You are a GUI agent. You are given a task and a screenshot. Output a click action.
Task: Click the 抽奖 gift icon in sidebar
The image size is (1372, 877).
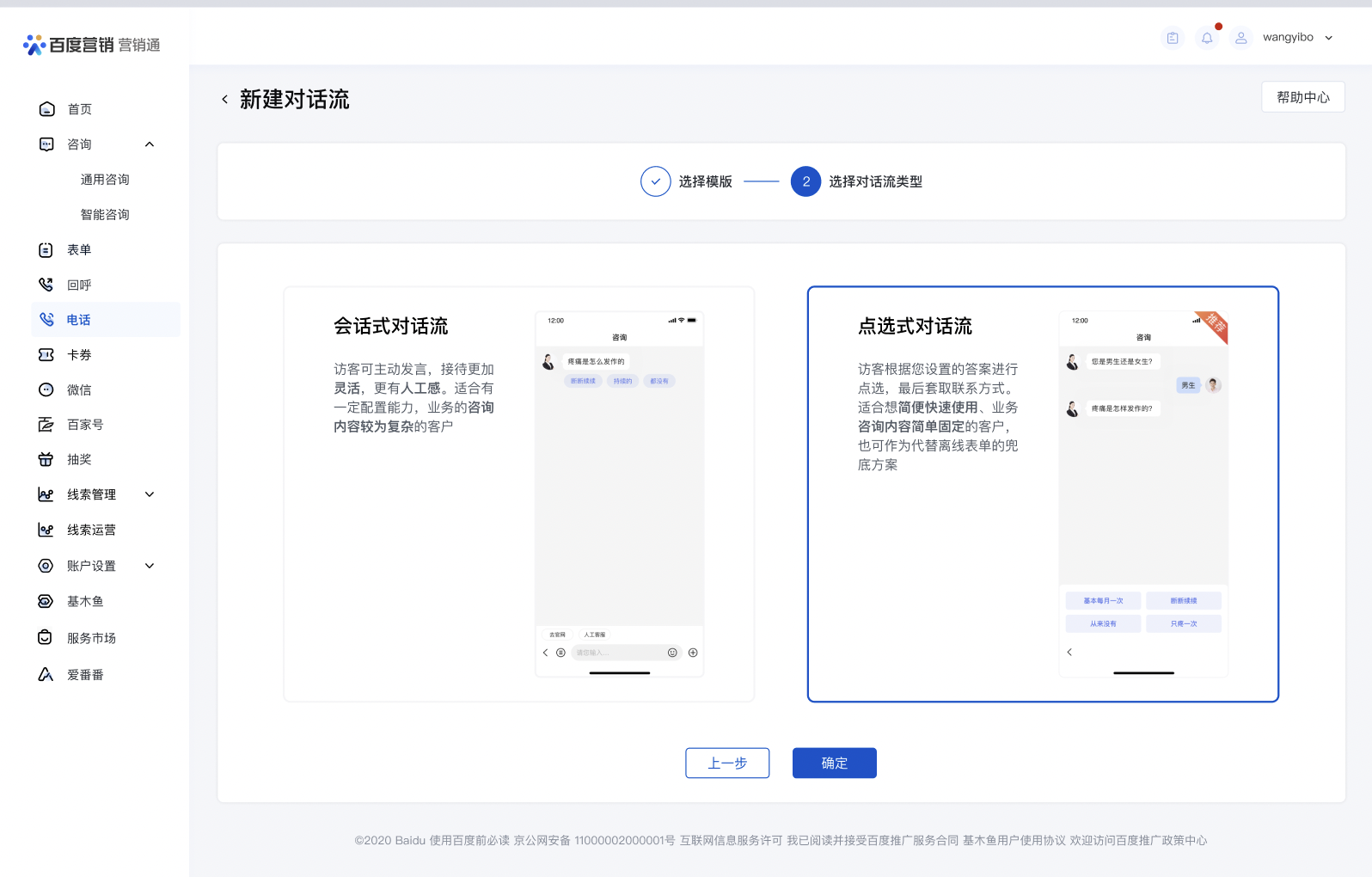[46, 460]
